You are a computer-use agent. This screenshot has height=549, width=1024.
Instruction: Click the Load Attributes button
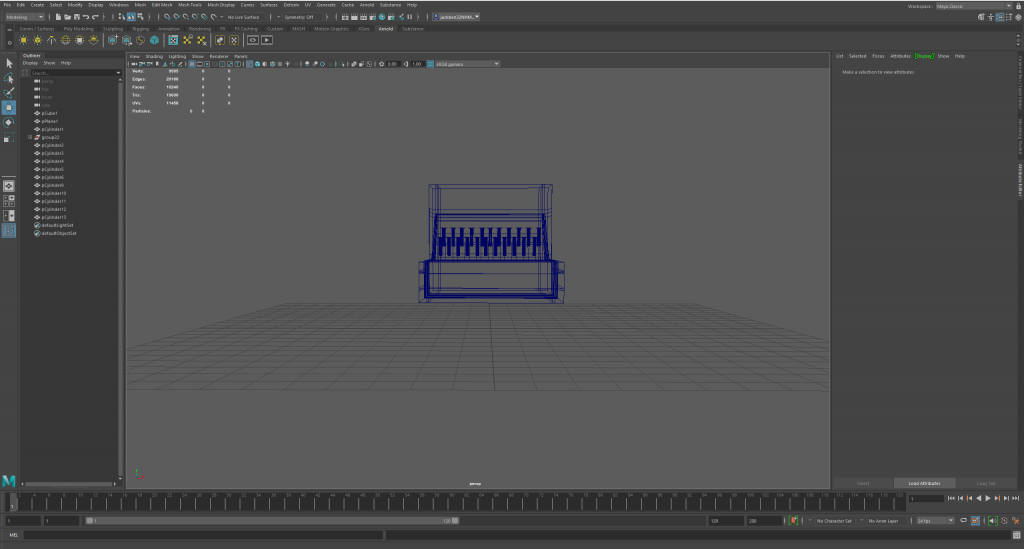tap(924, 483)
